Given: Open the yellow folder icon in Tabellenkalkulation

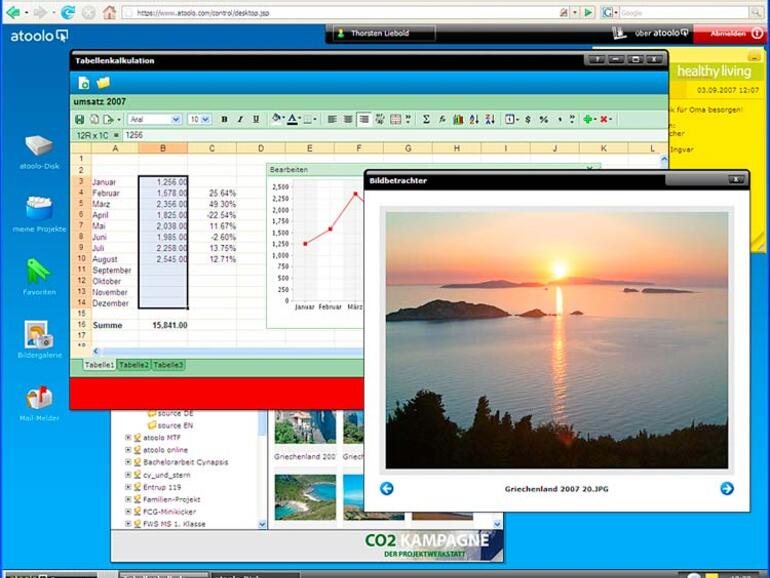Looking at the screenshot, I should coord(103,83).
